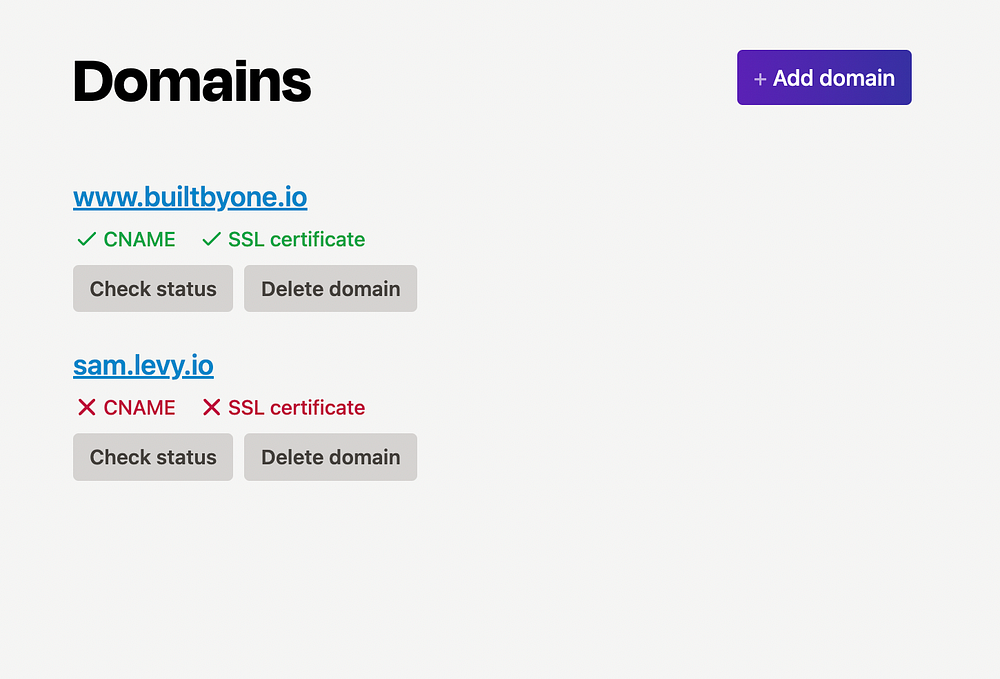
Task: Select the red SSL certificate status label
Action: (x=296, y=408)
